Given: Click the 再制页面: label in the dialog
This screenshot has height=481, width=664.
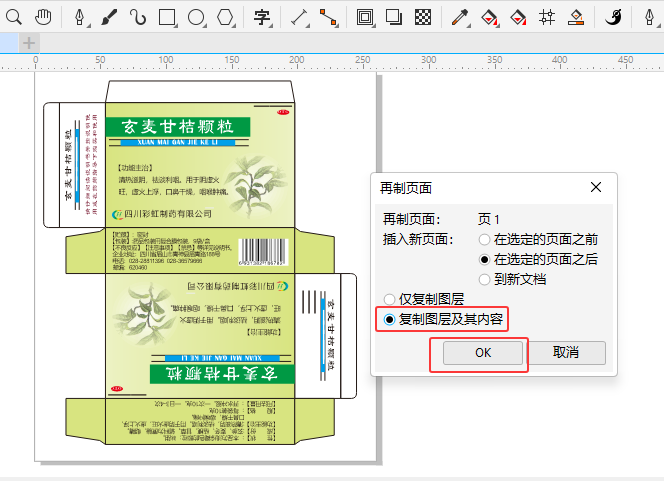Looking at the screenshot, I should 412,219.
